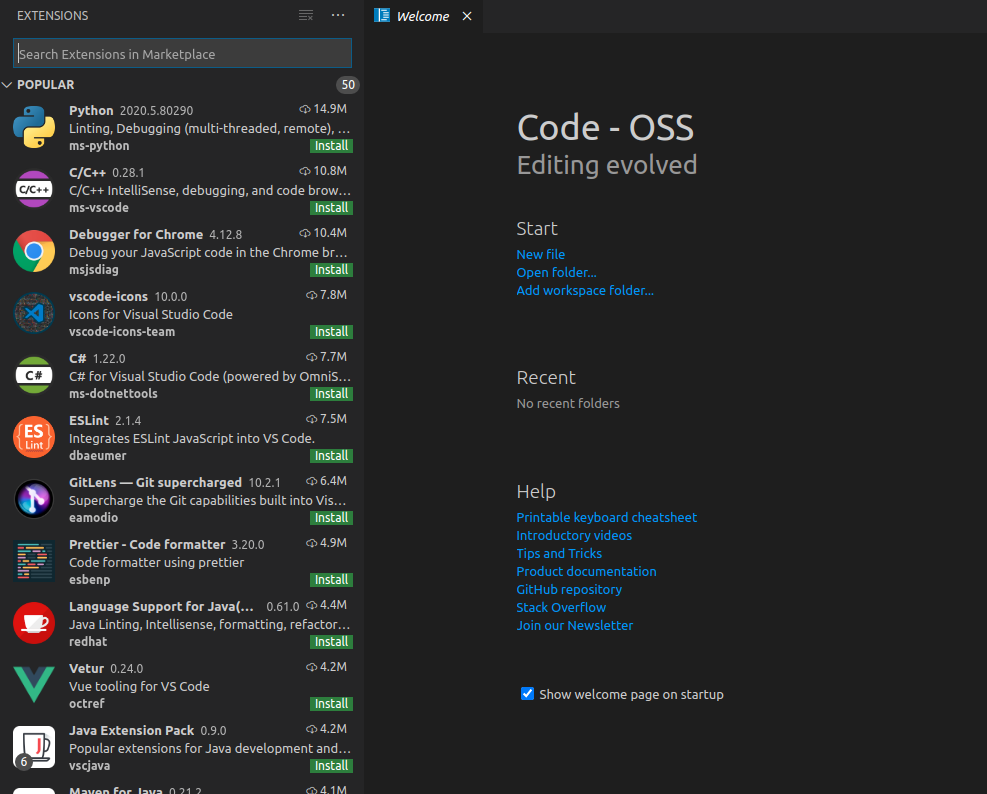Select the Prettier - Code formatter title
987x794 pixels.
click(147, 545)
